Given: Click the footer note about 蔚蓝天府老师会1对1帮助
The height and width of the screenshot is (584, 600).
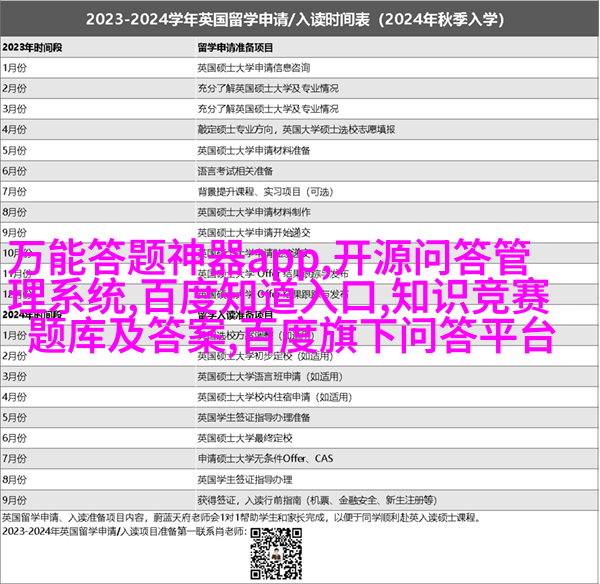Looking at the screenshot, I should 241,518.
